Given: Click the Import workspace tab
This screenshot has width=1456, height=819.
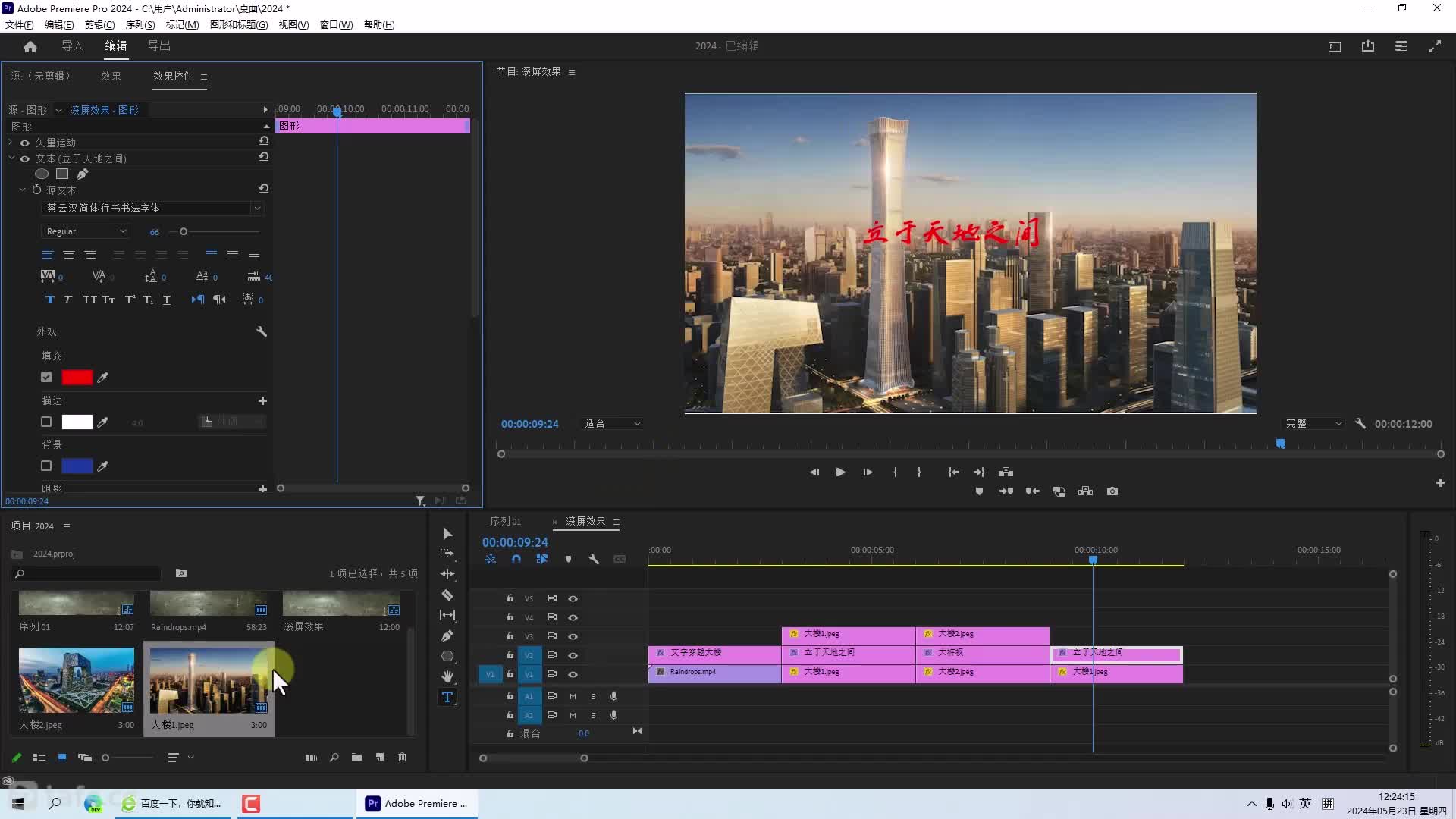Looking at the screenshot, I should (x=73, y=46).
